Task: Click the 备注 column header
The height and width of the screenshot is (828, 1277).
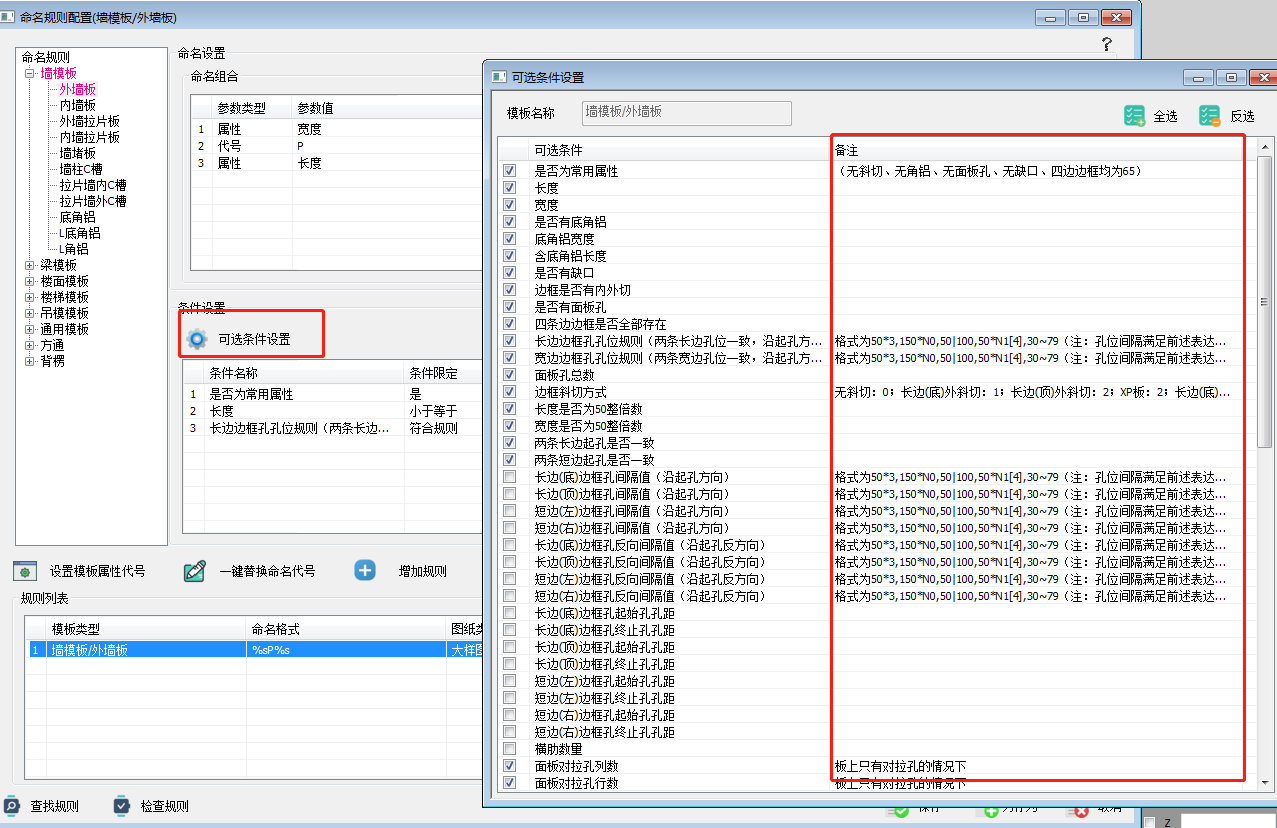Action: 1043,150
